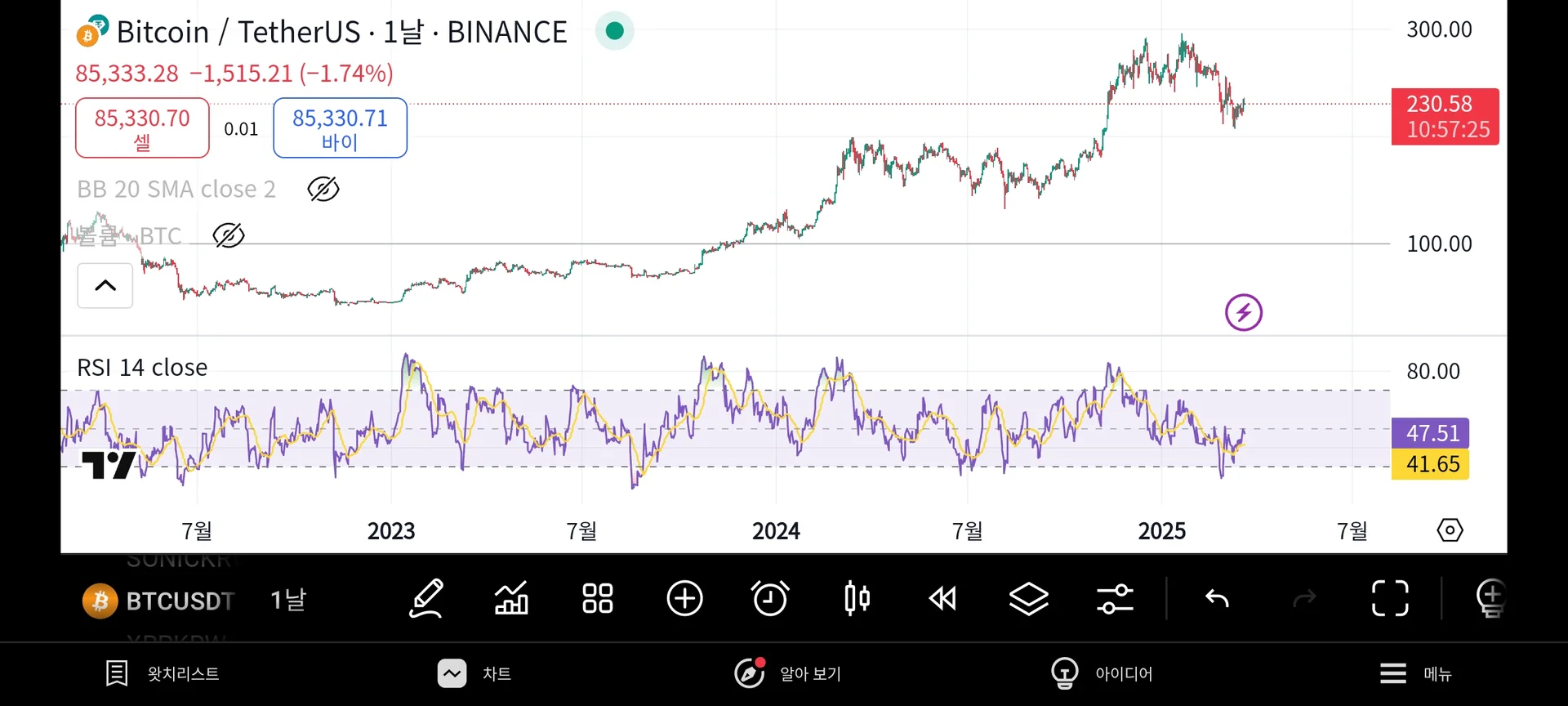The width and height of the screenshot is (1568, 706).
Task: Open the layout grid templates icon
Action: (x=598, y=599)
